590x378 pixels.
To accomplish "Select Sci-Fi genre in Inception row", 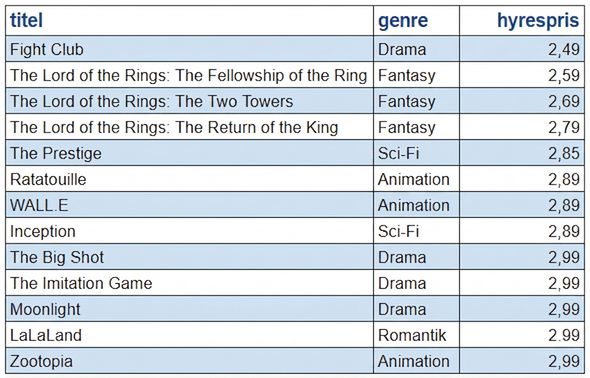I will click(416, 231).
